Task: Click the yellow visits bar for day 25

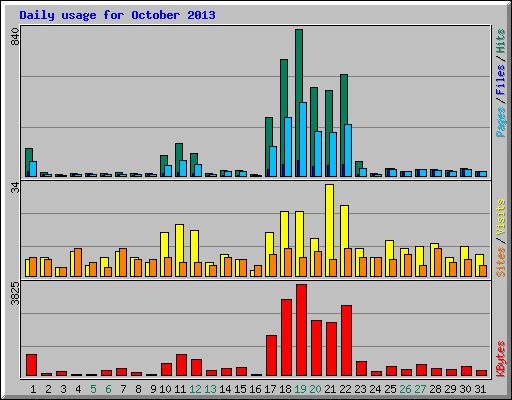Action: (389, 250)
